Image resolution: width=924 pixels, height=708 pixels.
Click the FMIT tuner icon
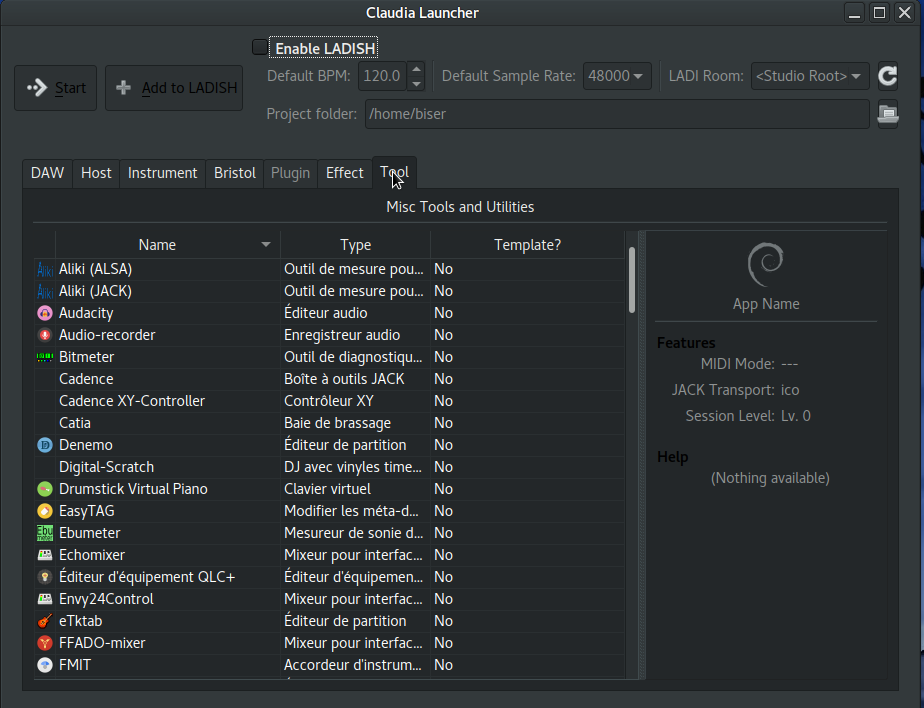click(x=45, y=665)
